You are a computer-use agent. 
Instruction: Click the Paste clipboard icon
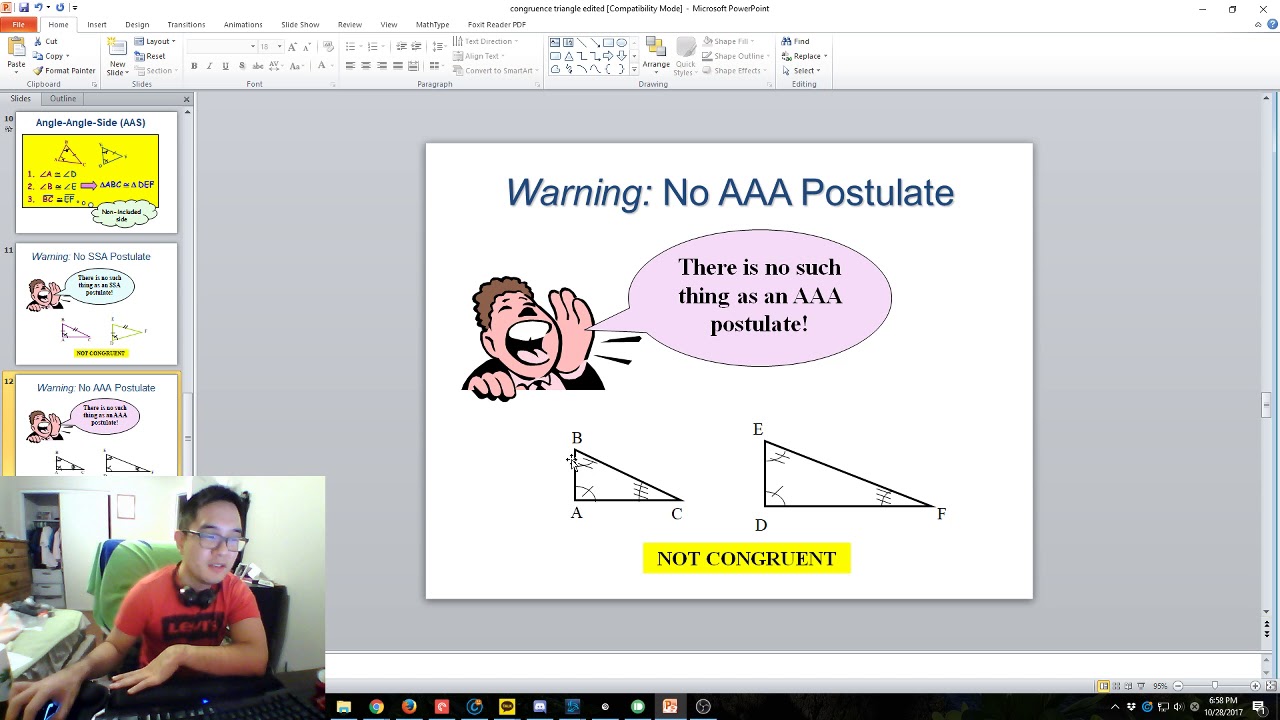tap(16, 48)
